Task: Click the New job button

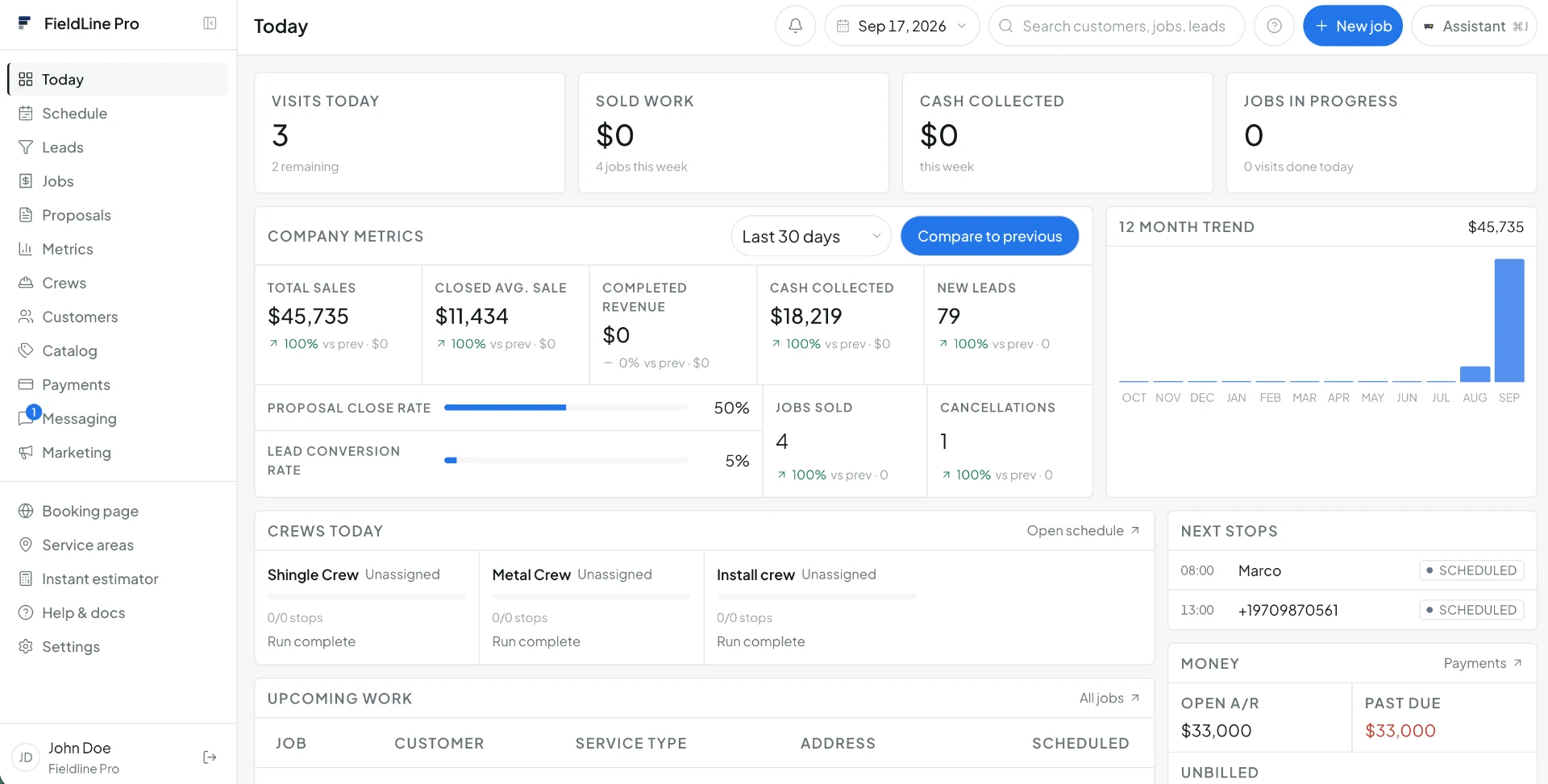Action: [1353, 26]
